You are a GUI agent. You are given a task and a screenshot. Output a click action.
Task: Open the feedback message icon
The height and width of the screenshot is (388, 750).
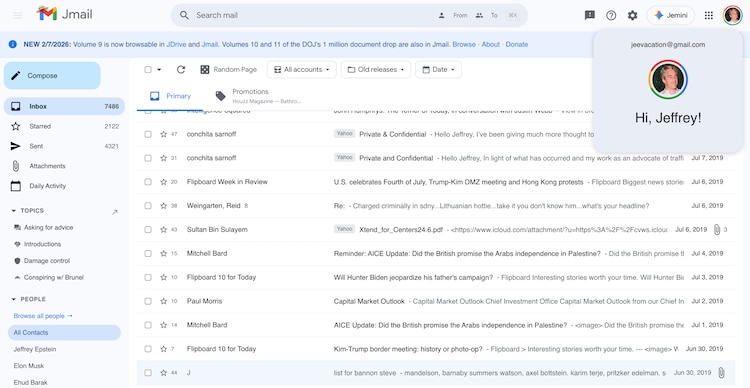click(590, 15)
